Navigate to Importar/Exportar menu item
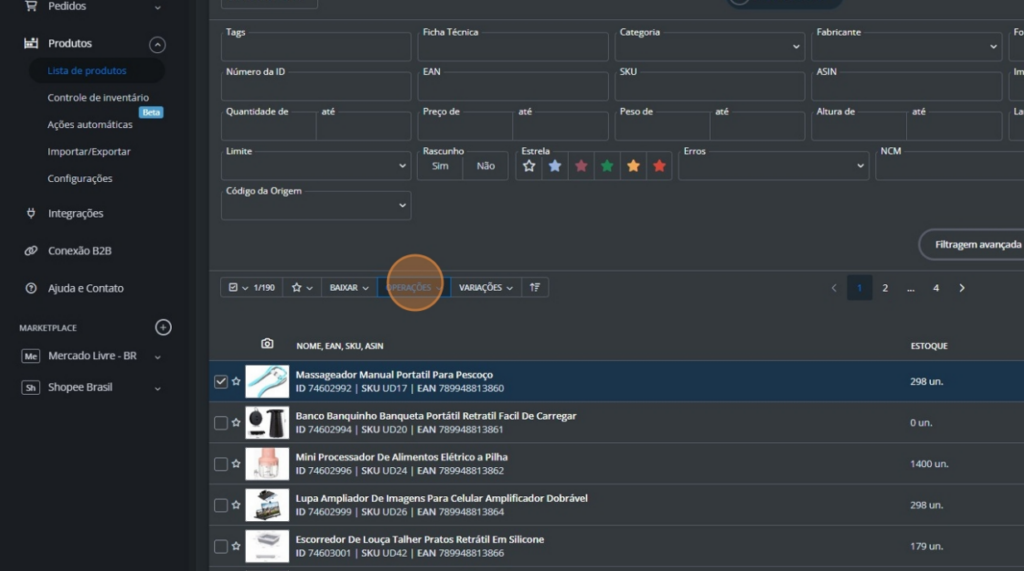Image resolution: width=1024 pixels, height=571 pixels. coord(89,152)
